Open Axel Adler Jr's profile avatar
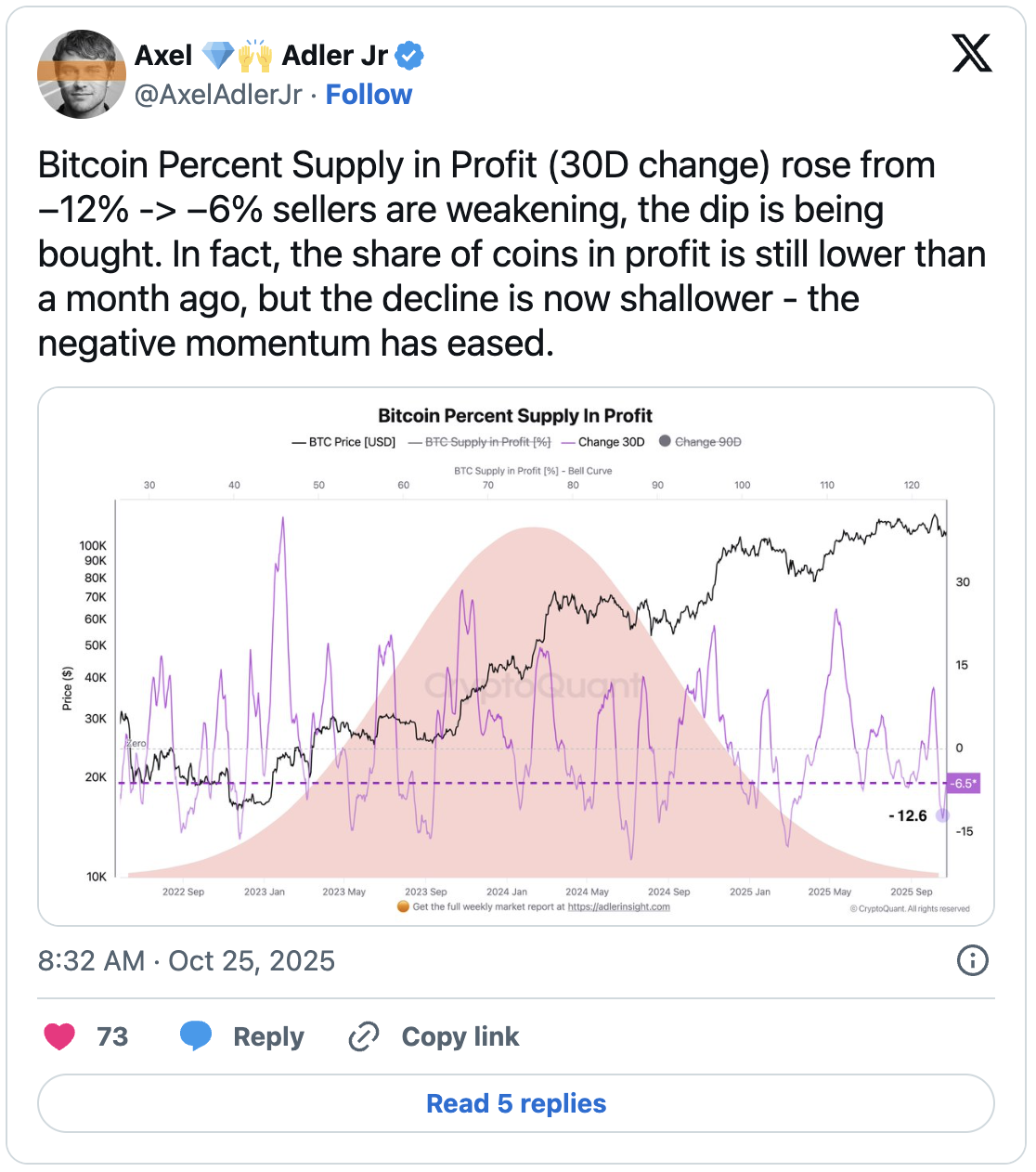 (x=82, y=74)
